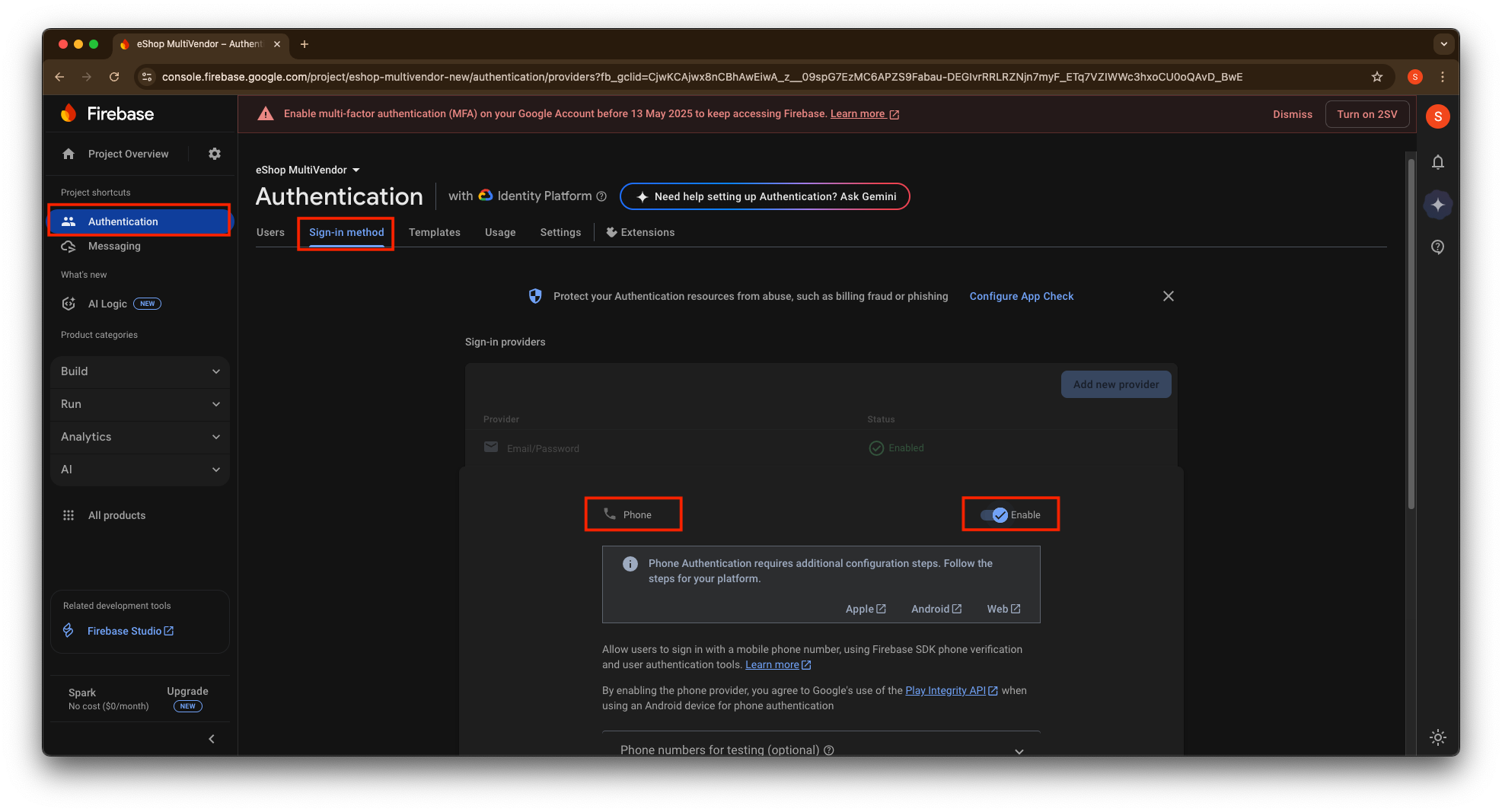
Task: Open Android platform setup link
Action: [936, 609]
